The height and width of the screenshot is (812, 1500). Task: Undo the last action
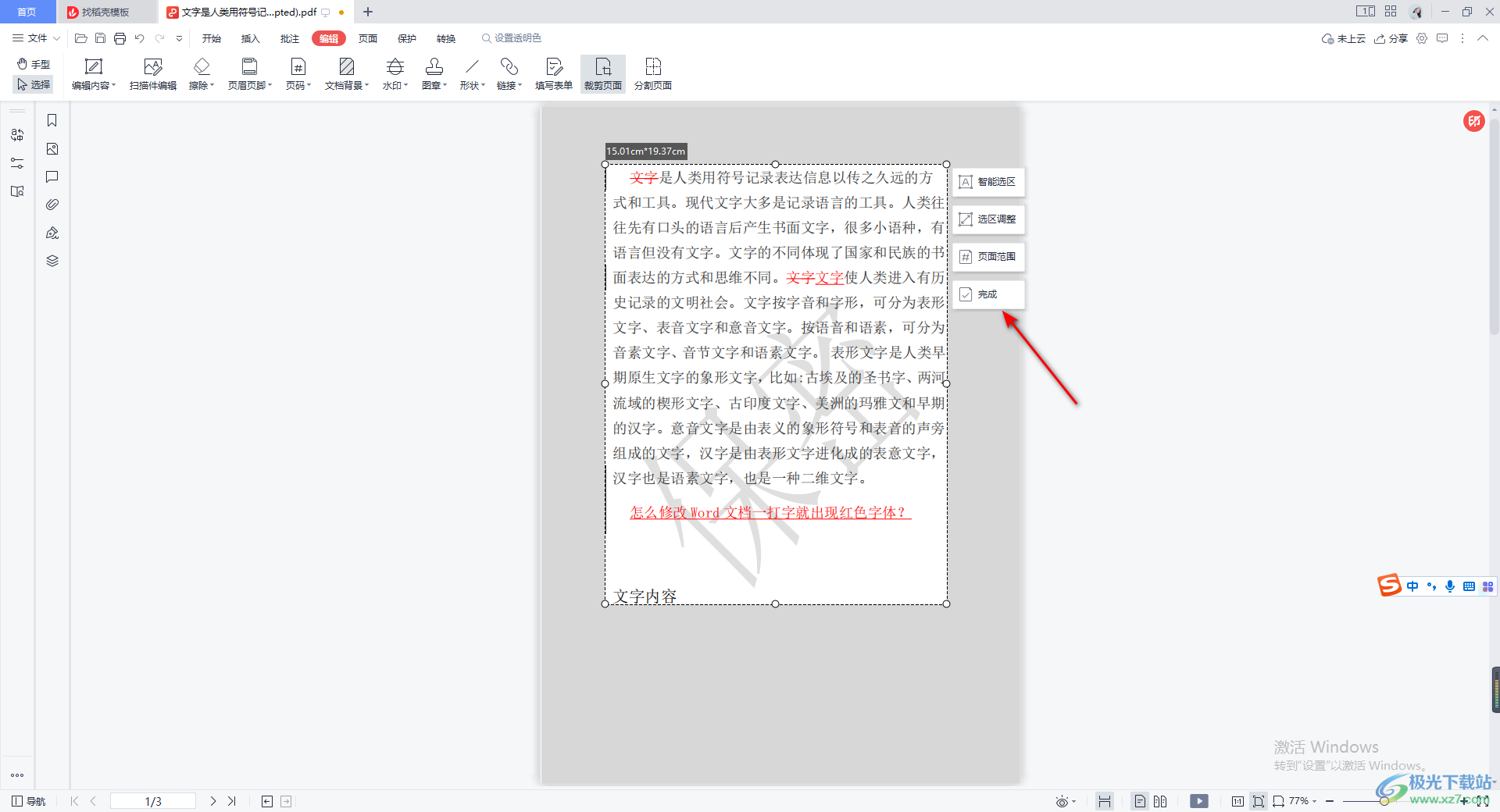(x=139, y=38)
